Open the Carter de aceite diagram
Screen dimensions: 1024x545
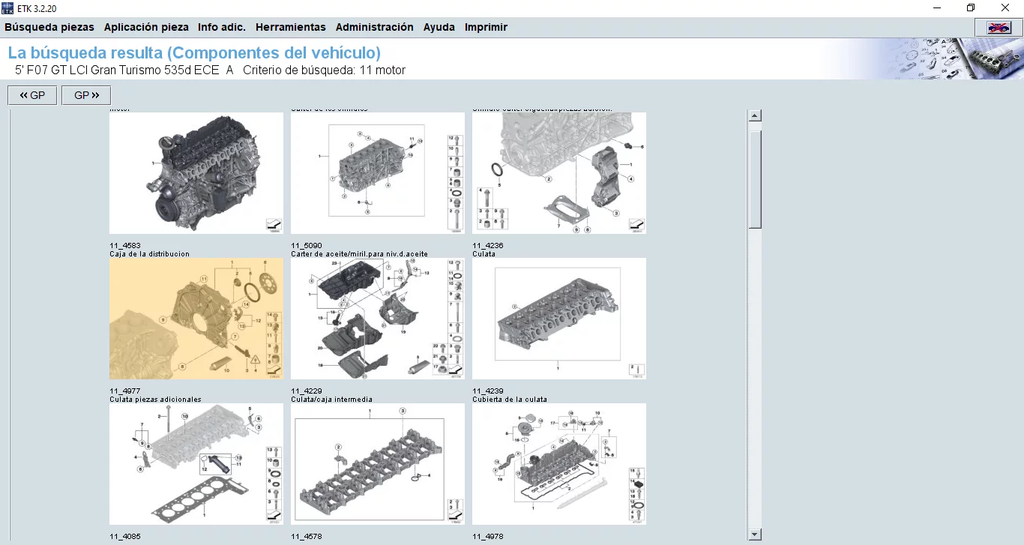377,319
